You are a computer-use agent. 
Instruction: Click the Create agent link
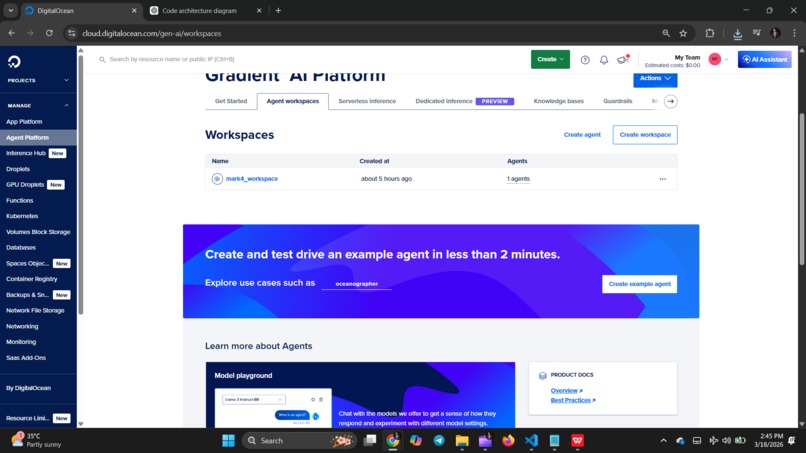click(582, 135)
